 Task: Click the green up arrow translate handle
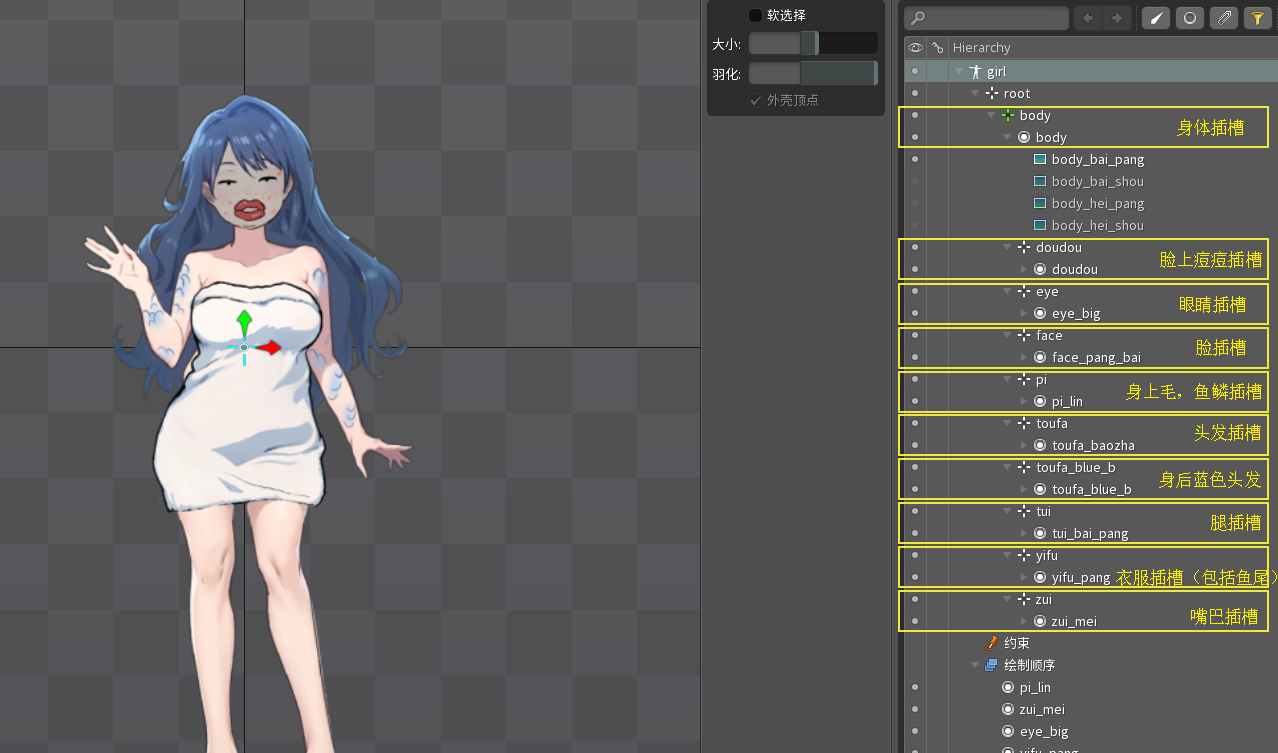click(x=244, y=322)
